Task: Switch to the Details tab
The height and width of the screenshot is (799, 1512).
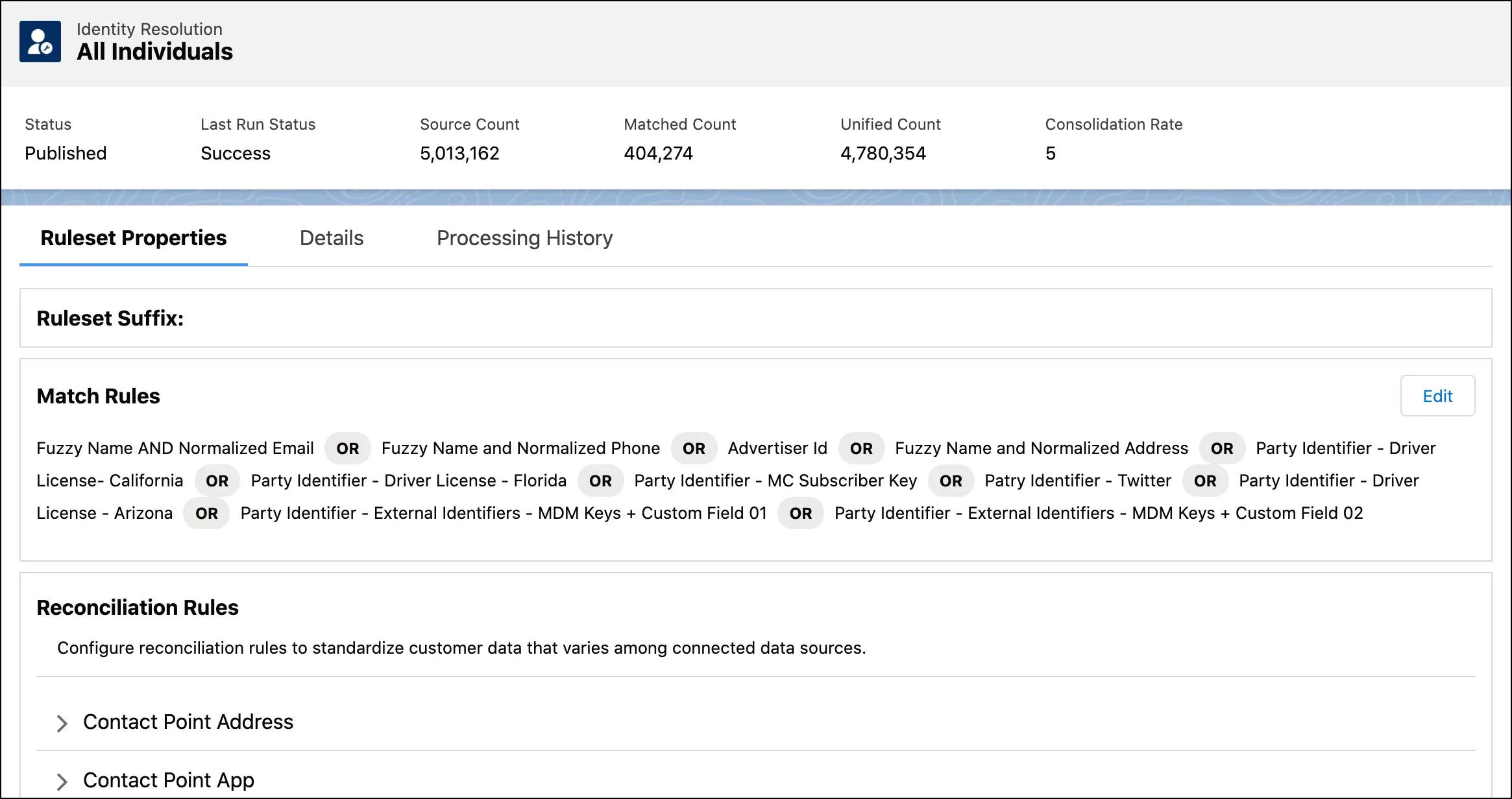Action: 332,238
